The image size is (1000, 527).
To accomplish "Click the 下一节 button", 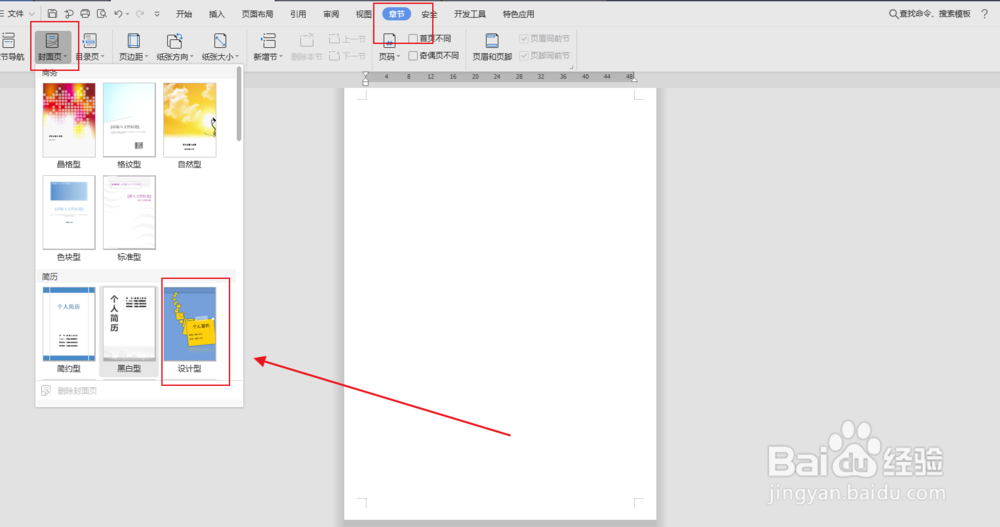I will (x=348, y=56).
